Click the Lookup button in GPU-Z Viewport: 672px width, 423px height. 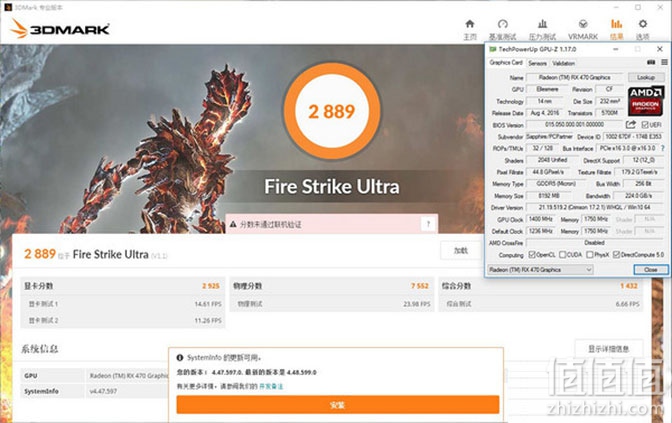coord(646,77)
